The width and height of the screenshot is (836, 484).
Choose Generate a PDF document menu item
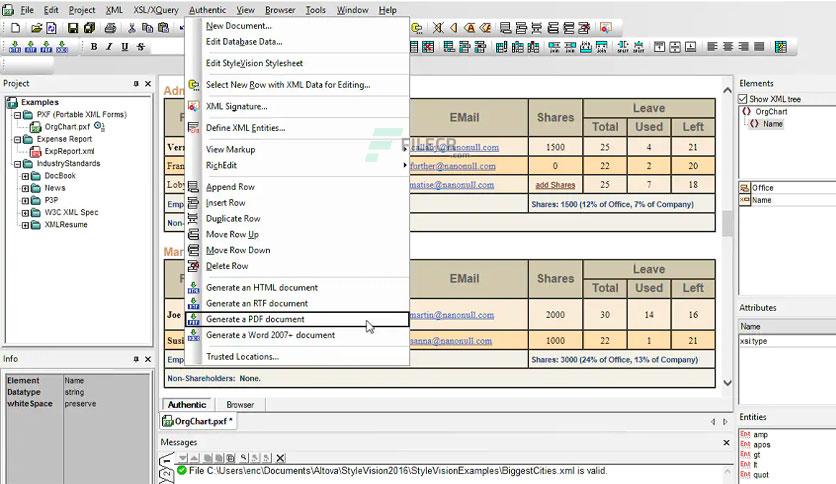click(x=297, y=319)
